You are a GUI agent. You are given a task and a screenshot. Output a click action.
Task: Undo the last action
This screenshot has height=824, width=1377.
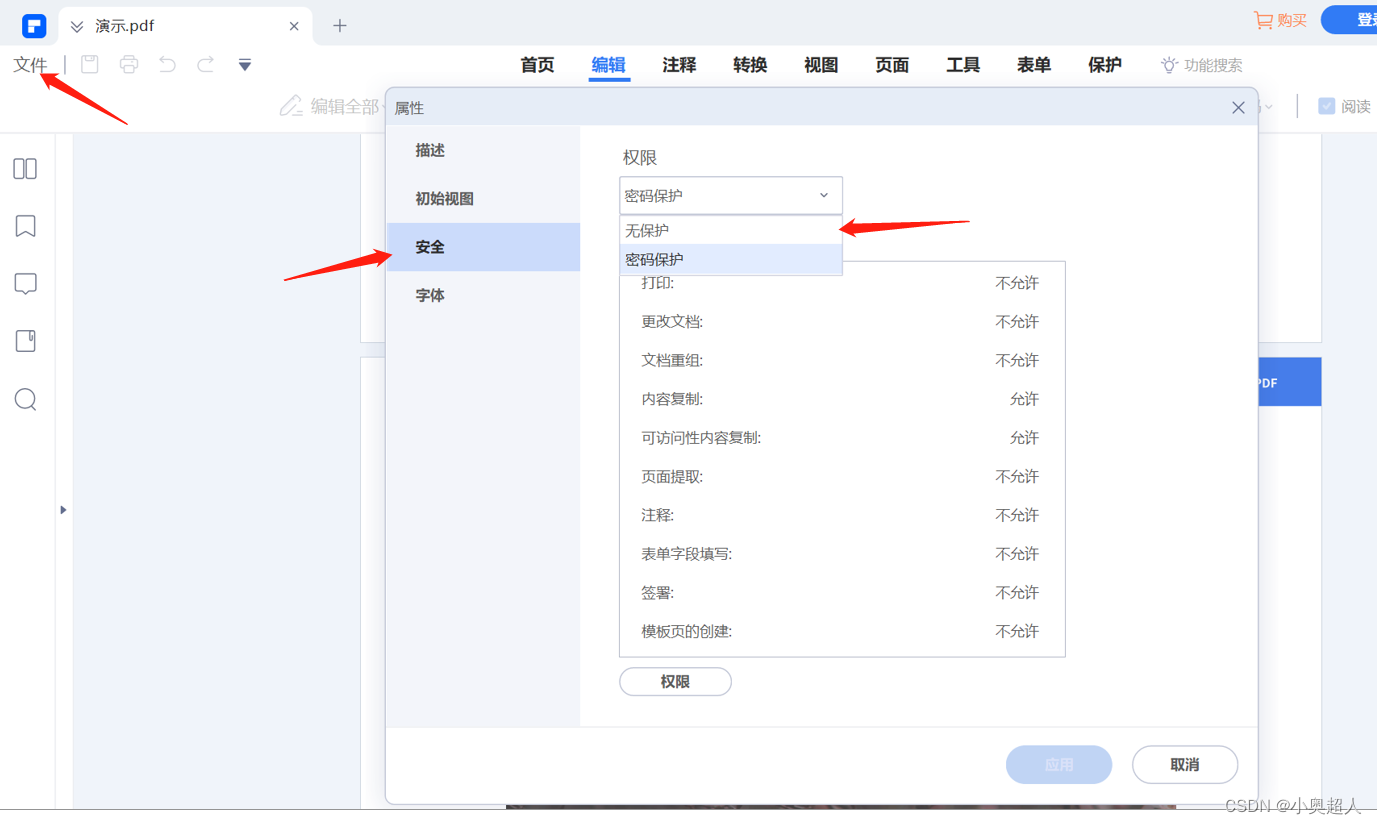(x=166, y=63)
